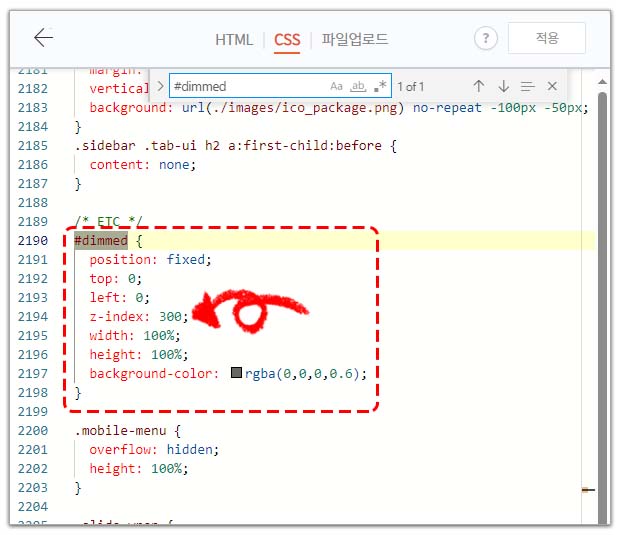The width and height of the screenshot is (620, 535).
Task: Click the 'overflow: hidden;' declaration
Action: pyautogui.click(x=154, y=449)
